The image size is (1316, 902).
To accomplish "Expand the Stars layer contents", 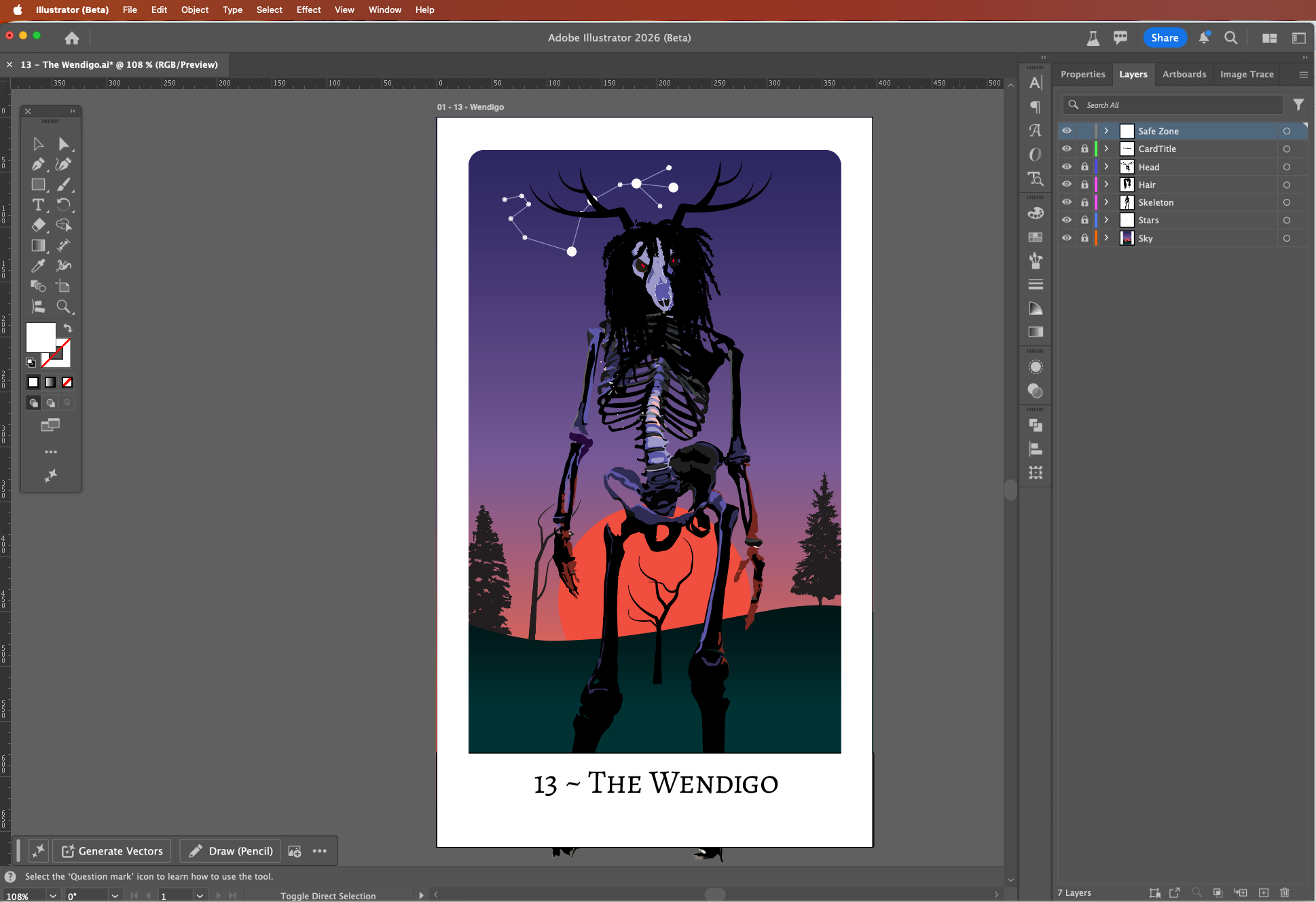I will pyautogui.click(x=1106, y=220).
